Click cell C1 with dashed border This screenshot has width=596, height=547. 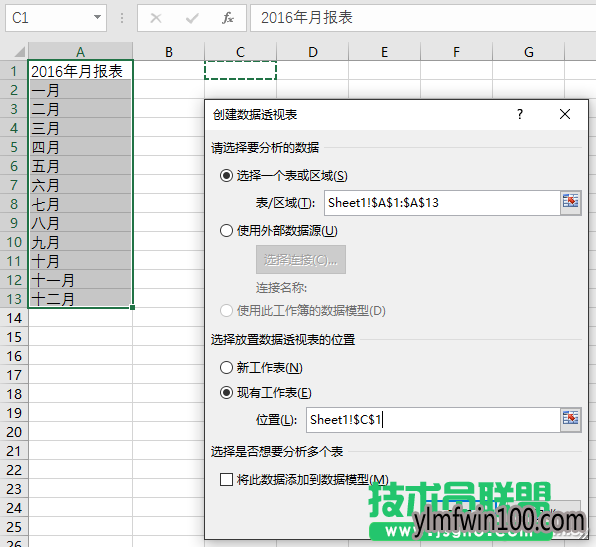tap(240, 70)
